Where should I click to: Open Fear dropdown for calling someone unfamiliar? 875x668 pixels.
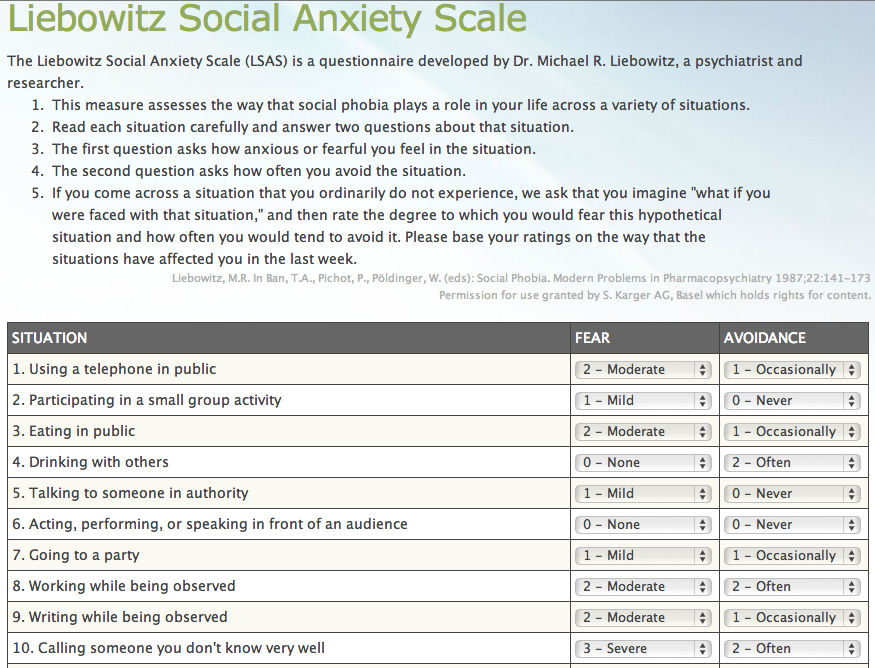[x=642, y=648]
